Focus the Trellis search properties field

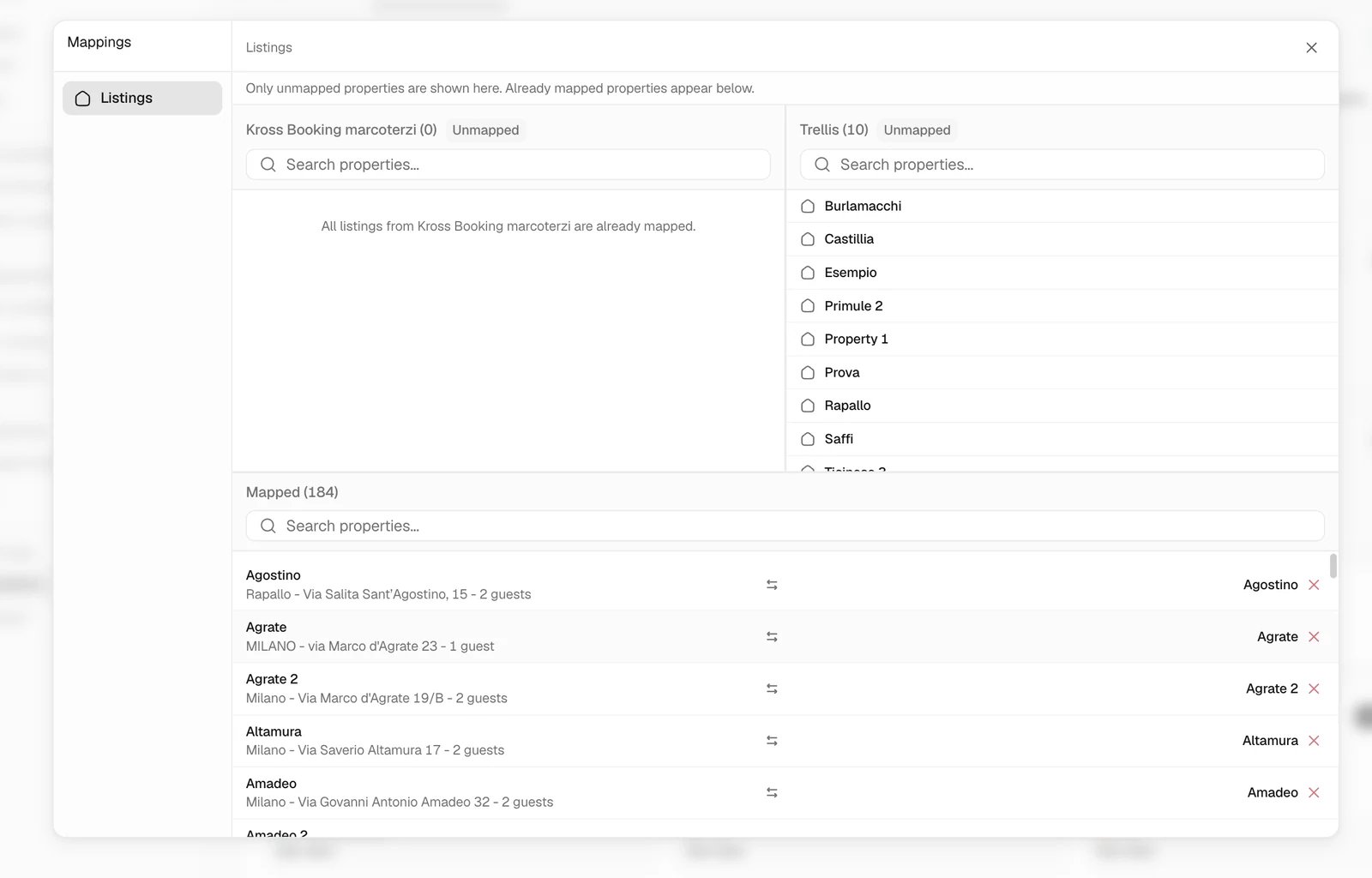[x=1062, y=165]
